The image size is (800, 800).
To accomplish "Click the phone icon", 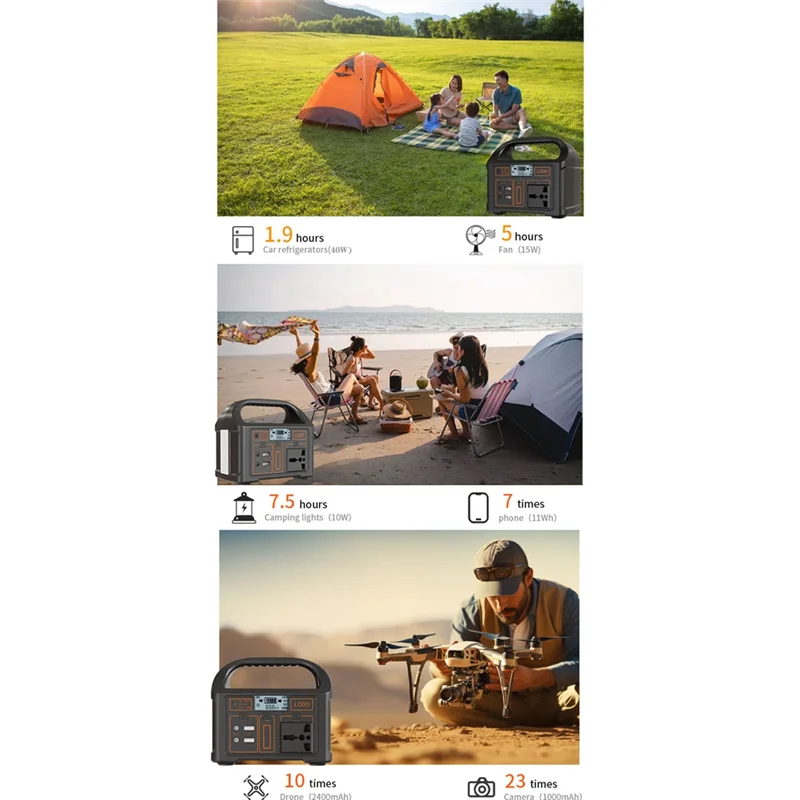I will tap(478, 508).
